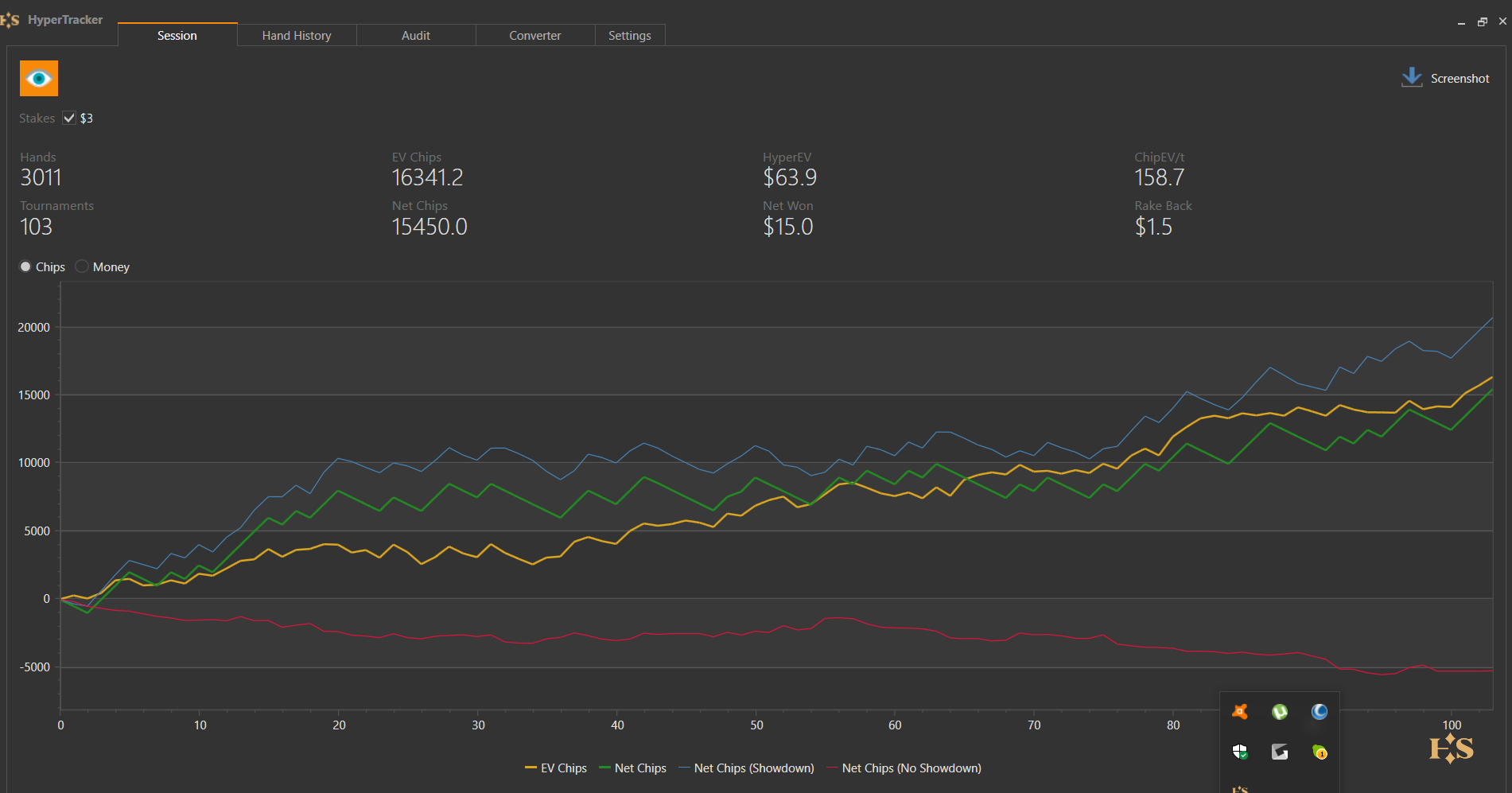The image size is (1512, 793).
Task: Click the HyperEV value $63.9
Action: tap(790, 177)
